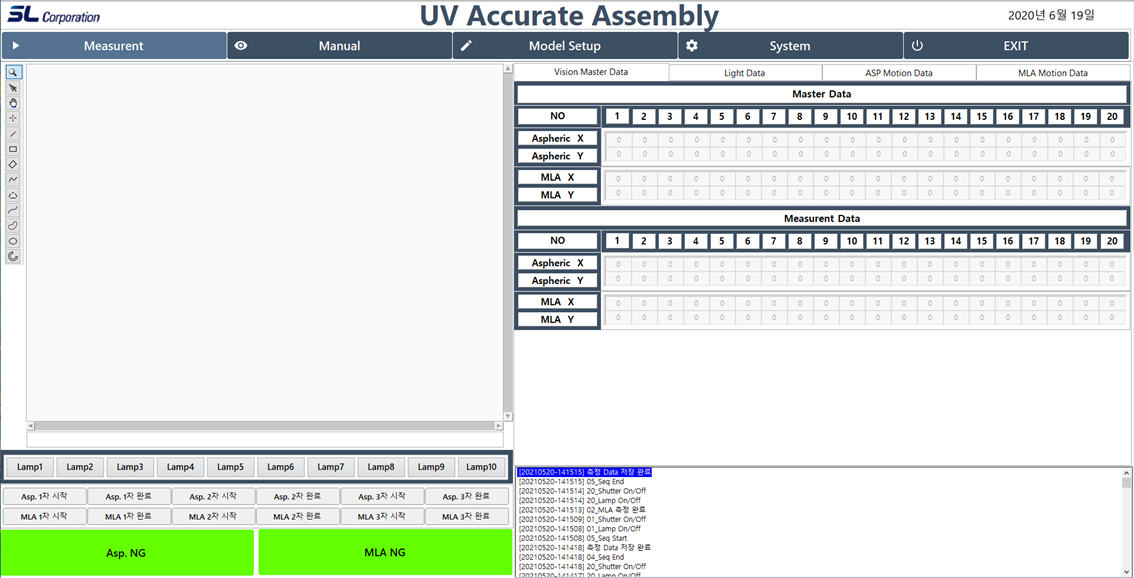This screenshot has height=578, width=1134.
Task: Activate the hand pan tool
Action: (13, 103)
